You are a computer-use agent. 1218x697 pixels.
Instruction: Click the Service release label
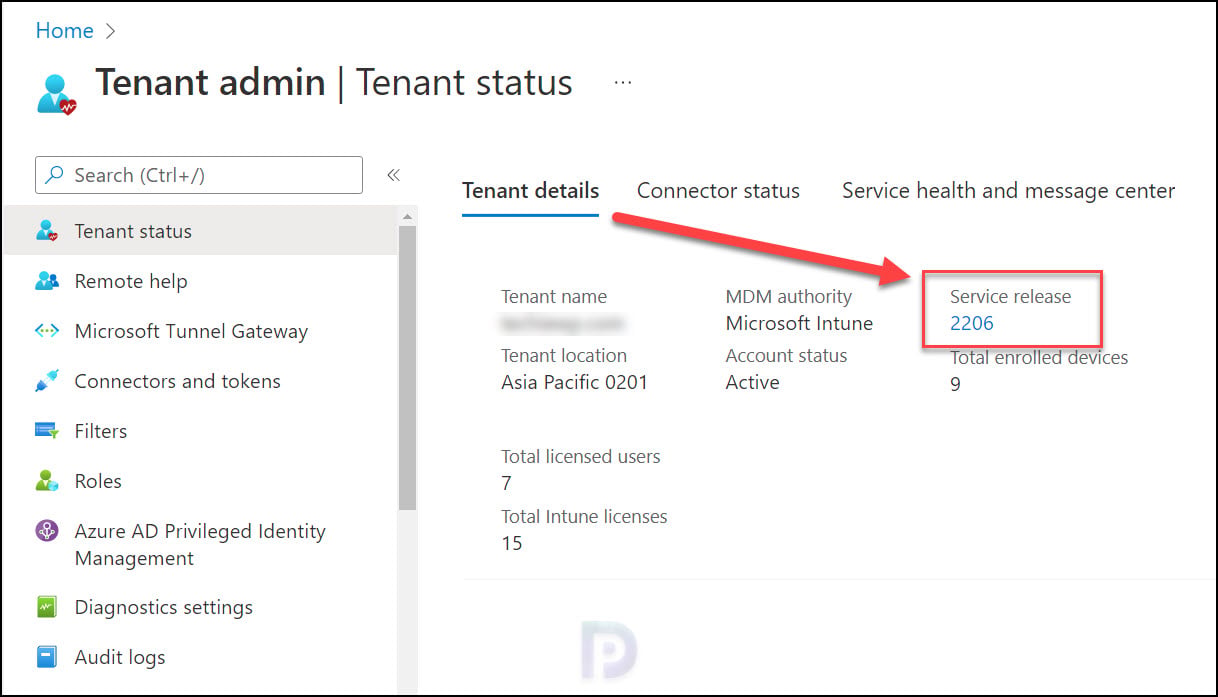tap(1010, 296)
